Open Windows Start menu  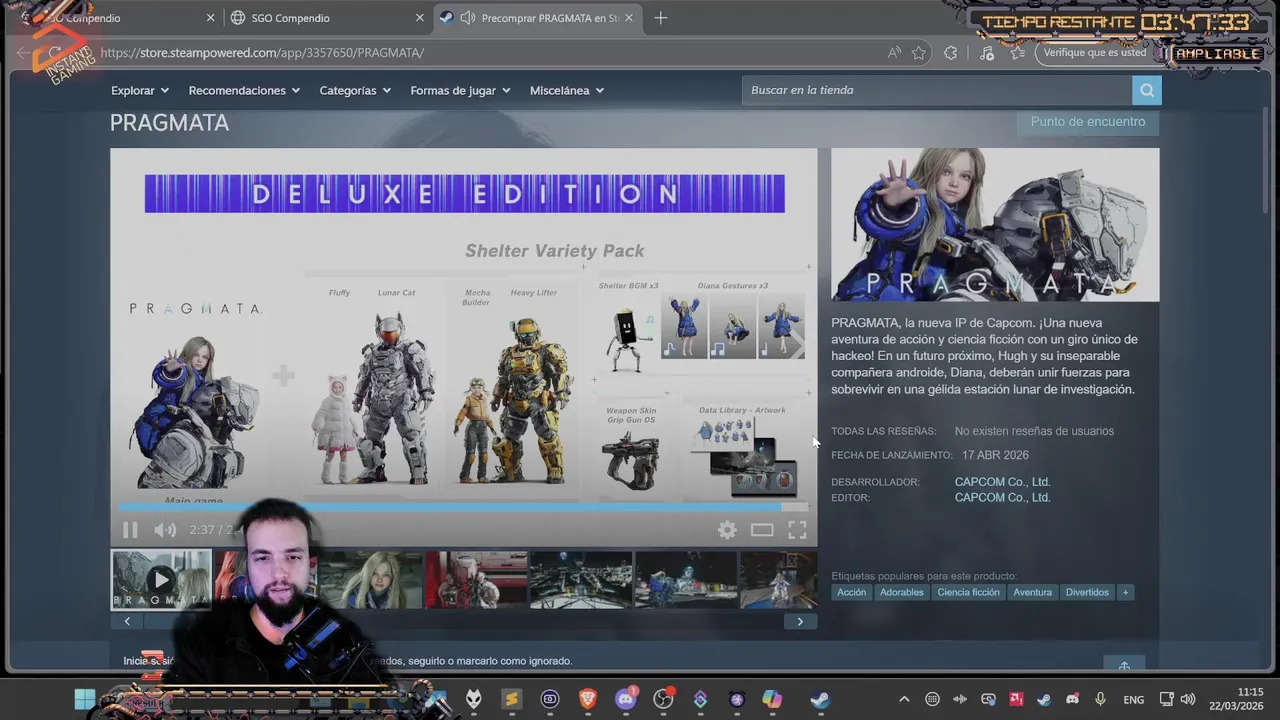[x=85, y=699]
